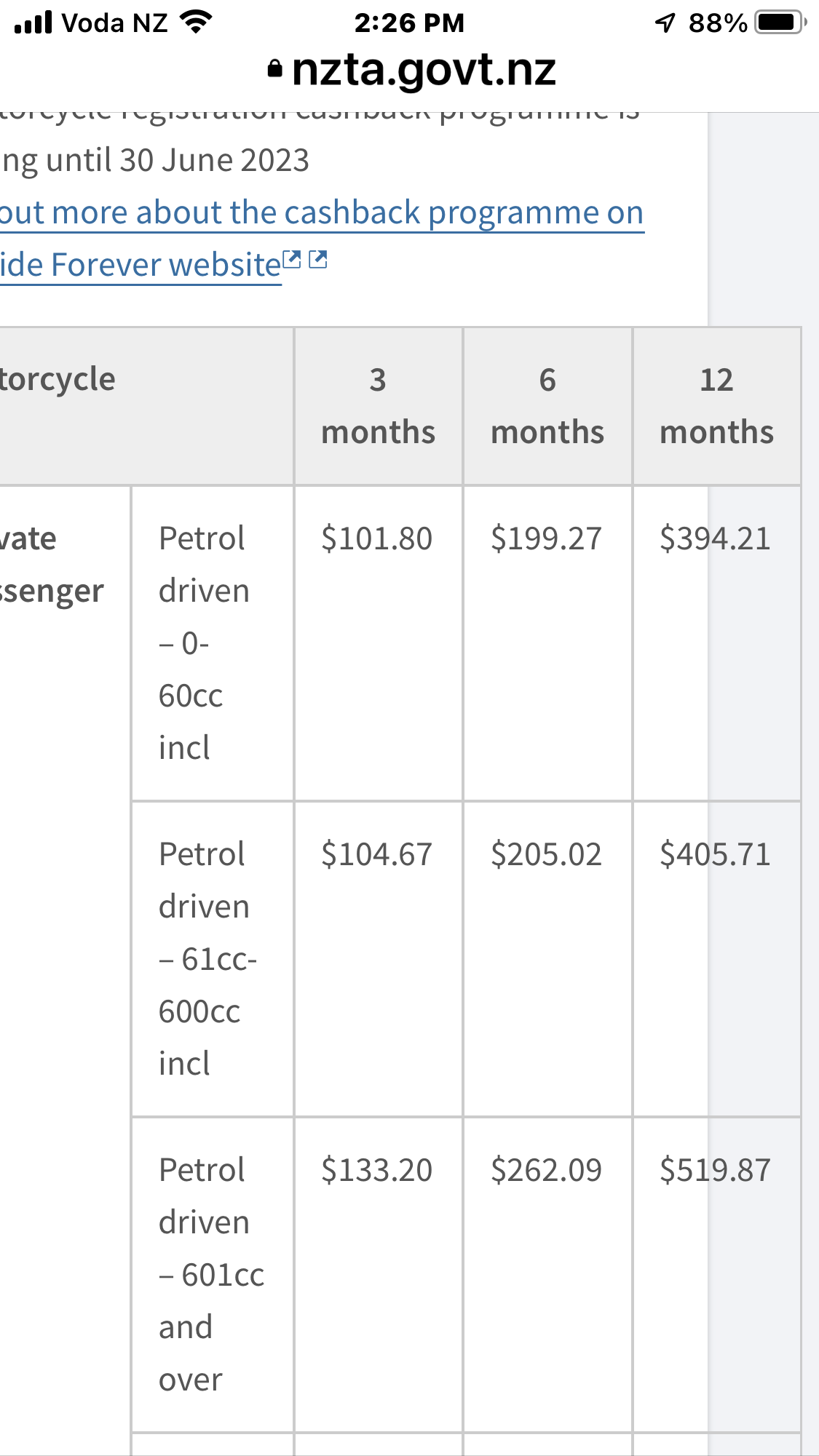
Task: Tap the cellular signal bars icon
Action: 33,23
